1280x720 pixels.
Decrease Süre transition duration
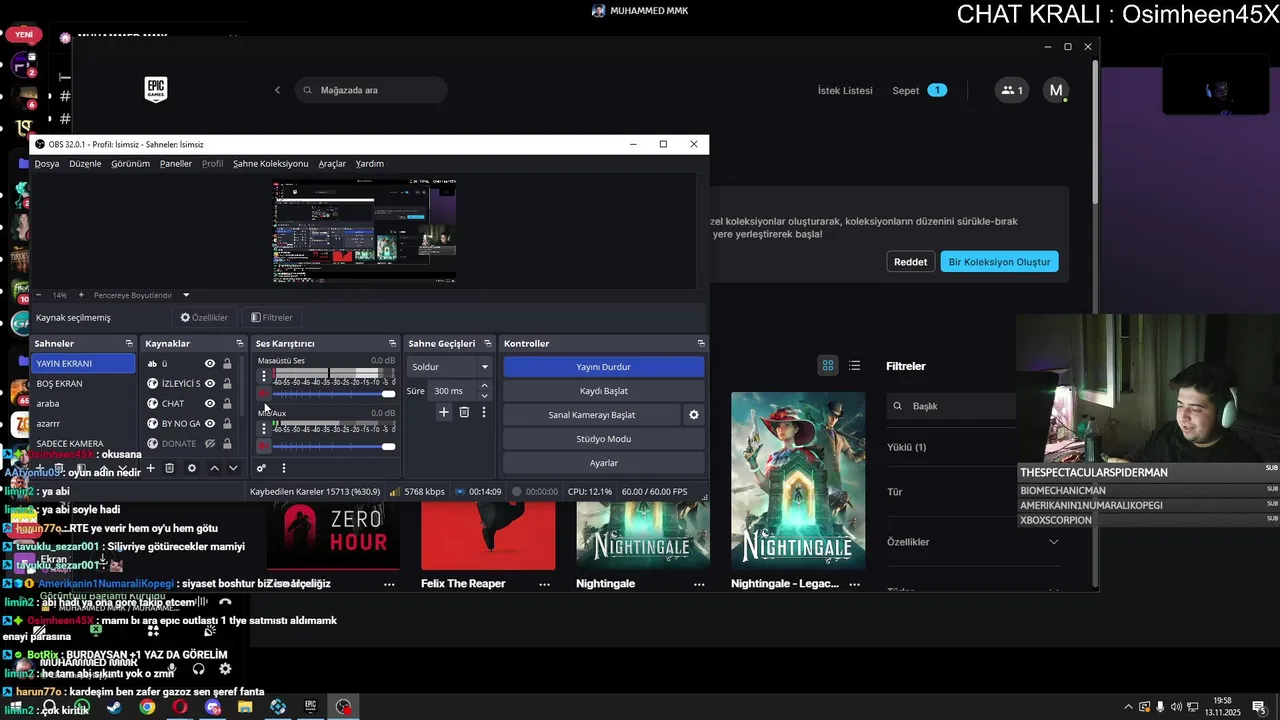[x=485, y=396]
